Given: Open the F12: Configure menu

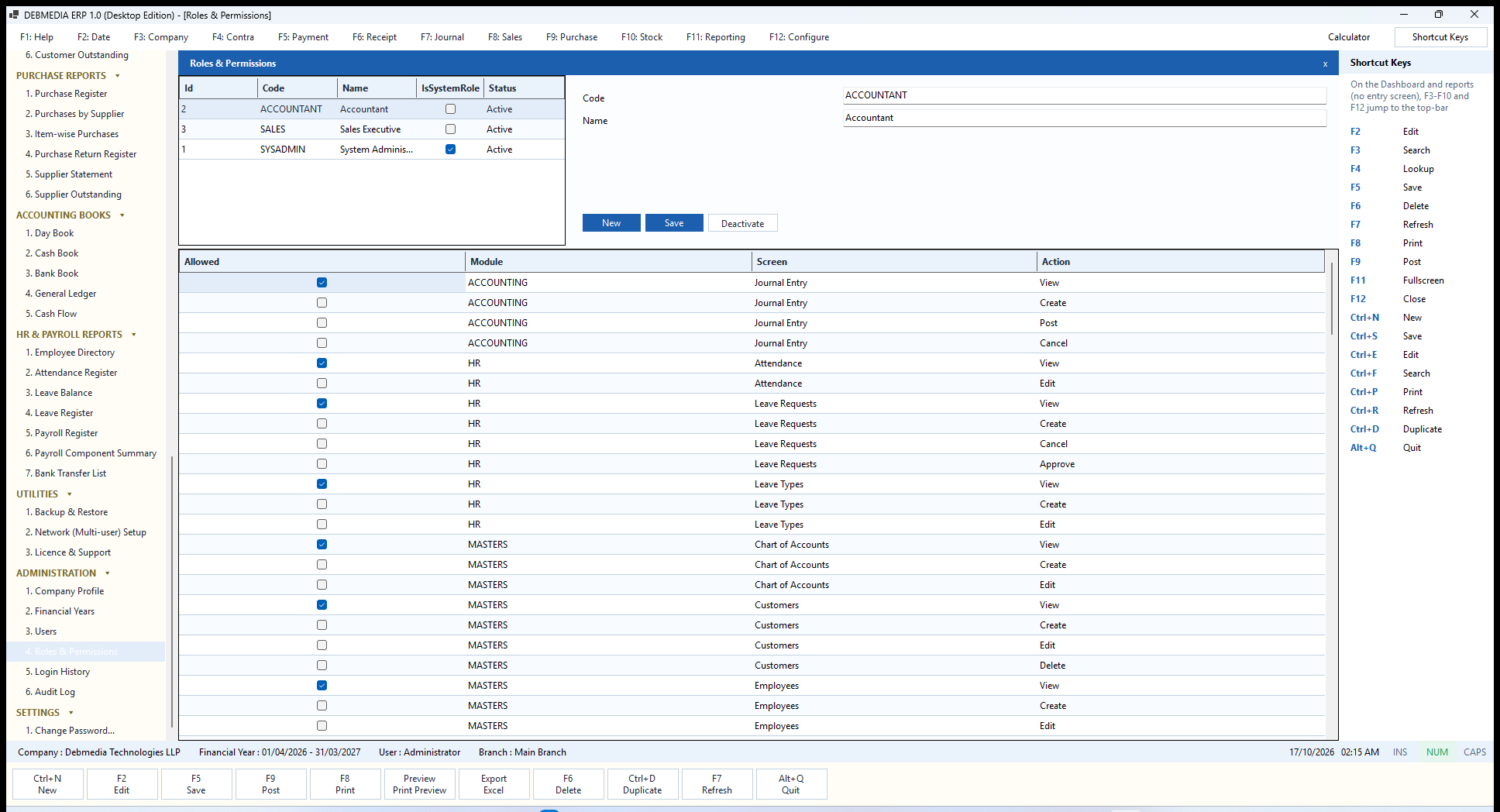Looking at the screenshot, I should [x=799, y=37].
